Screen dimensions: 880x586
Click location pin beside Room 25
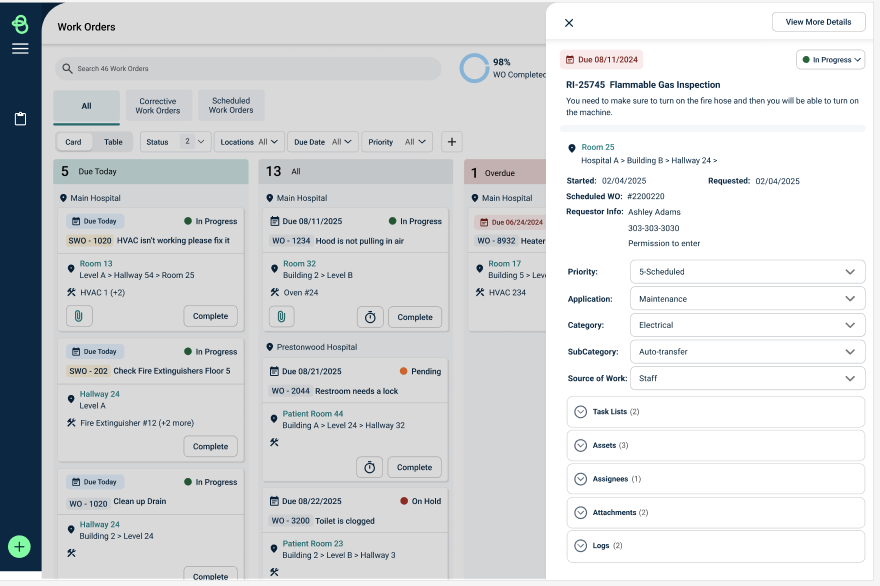click(x=572, y=148)
